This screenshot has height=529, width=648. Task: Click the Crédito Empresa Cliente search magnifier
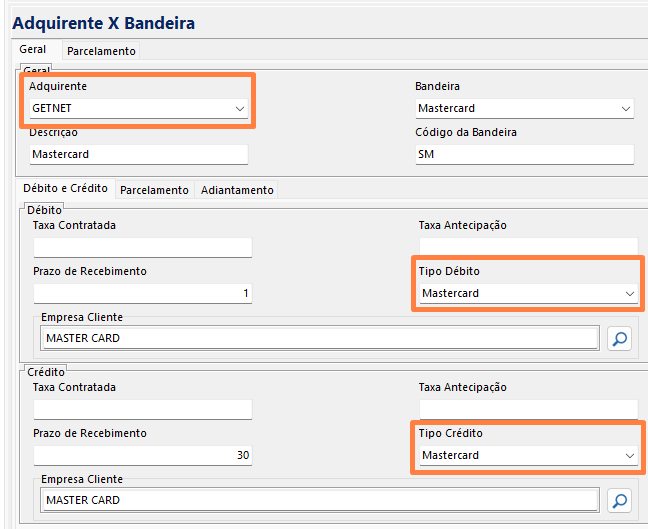point(620,501)
